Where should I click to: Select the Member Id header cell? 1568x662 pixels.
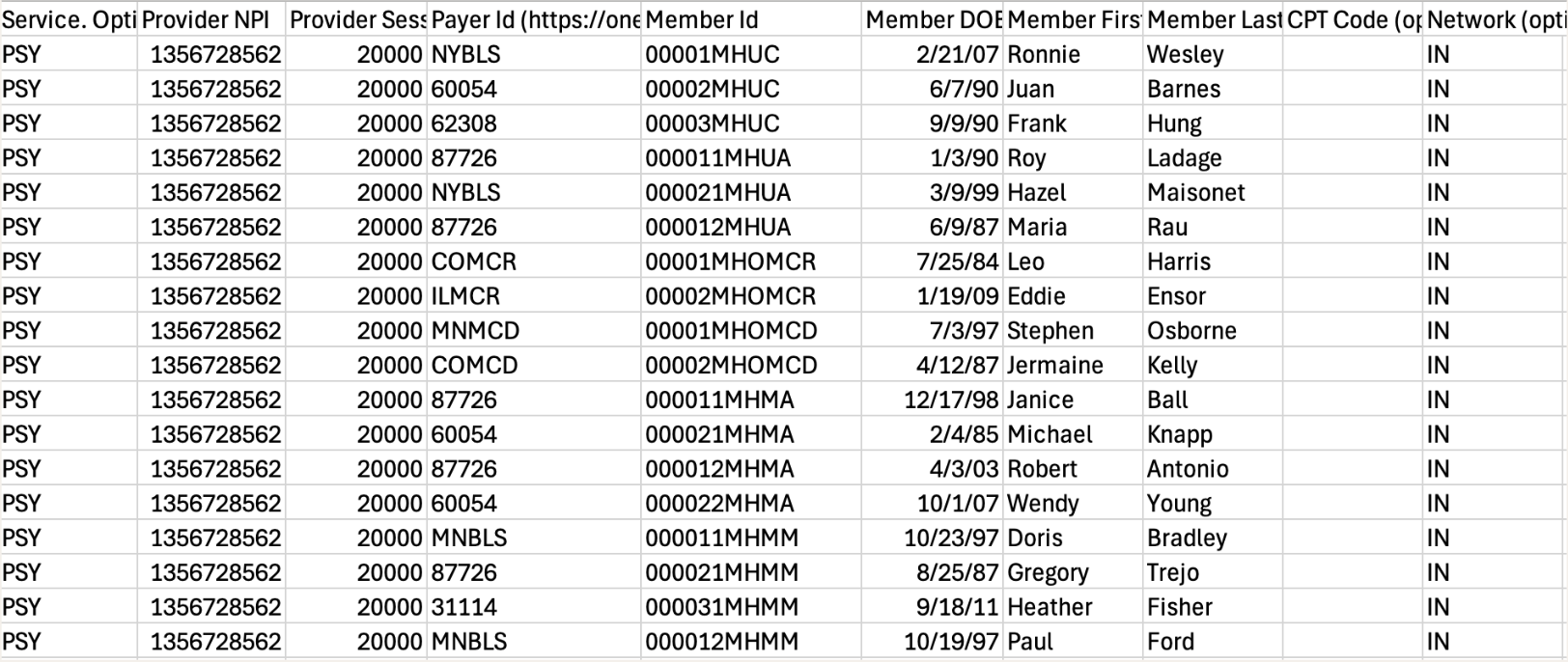[751, 19]
